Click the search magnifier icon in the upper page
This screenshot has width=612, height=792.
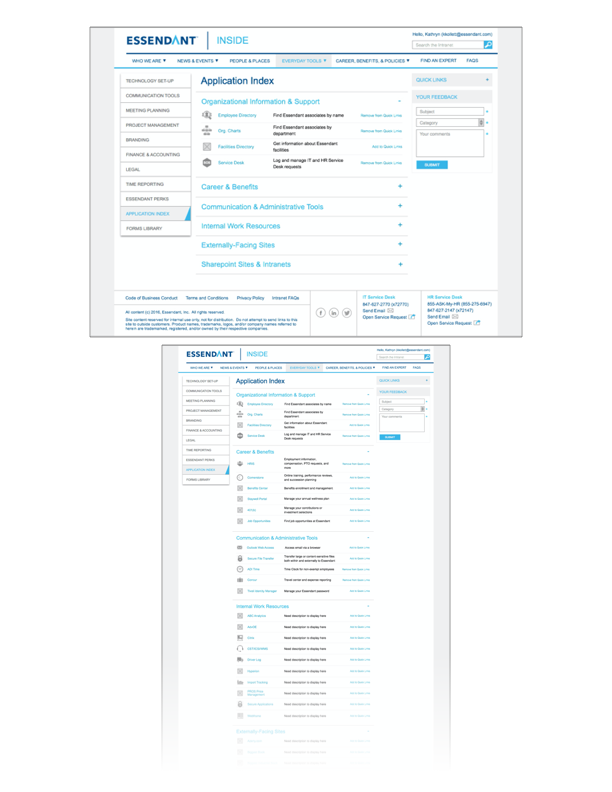pyautogui.click(x=488, y=45)
